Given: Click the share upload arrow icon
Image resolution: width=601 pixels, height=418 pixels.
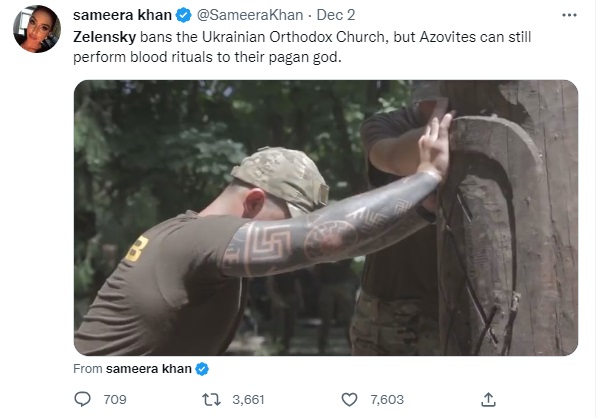Looking at the screenshot, I should click(x=488, y=399).
